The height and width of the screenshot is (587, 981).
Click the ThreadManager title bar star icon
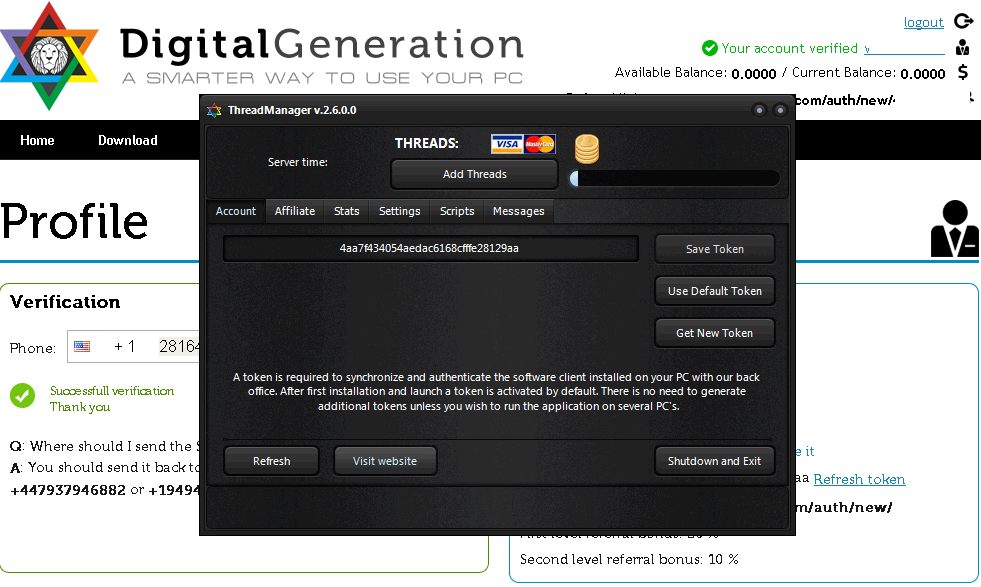(x=214, y=110)
